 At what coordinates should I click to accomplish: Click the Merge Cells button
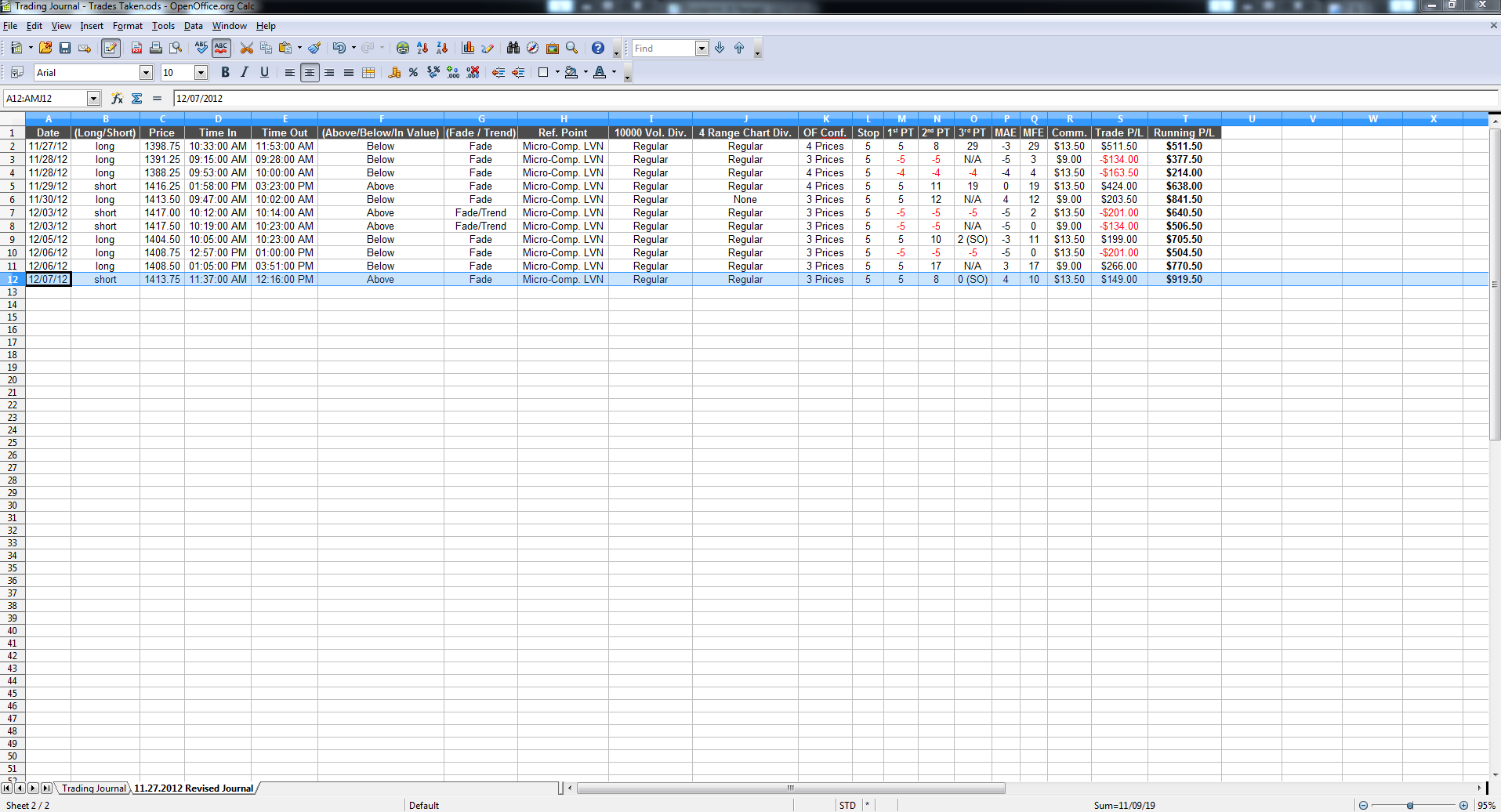(368, 72)
